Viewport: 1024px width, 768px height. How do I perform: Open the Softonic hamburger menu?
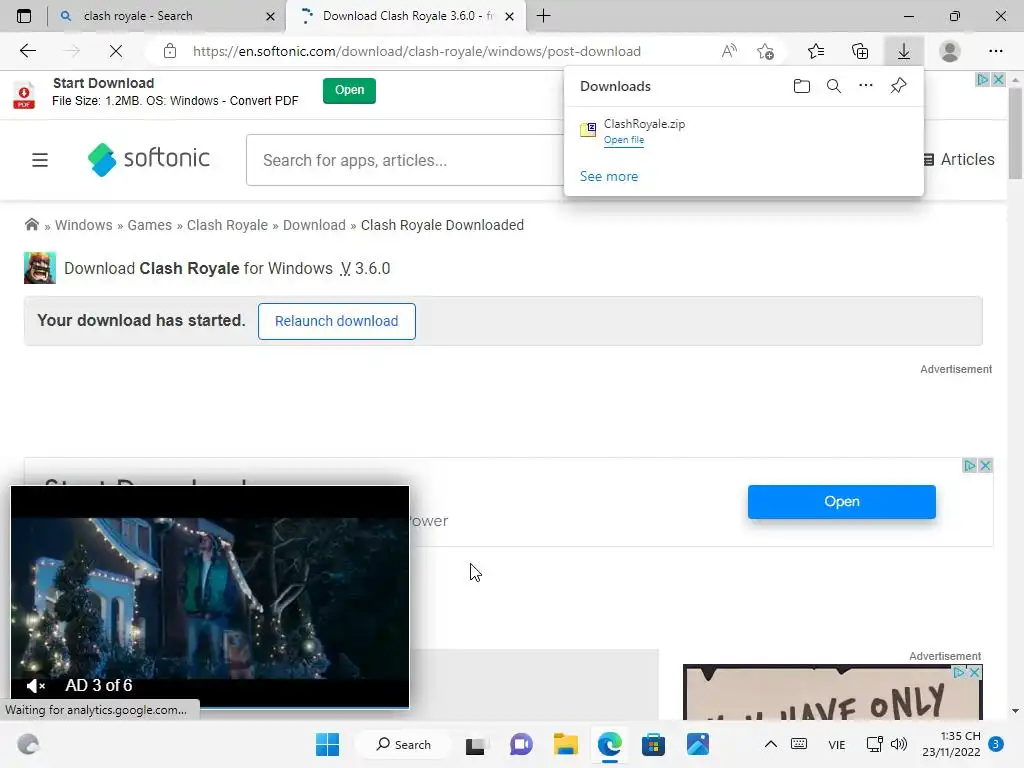(x=40, y=160)
